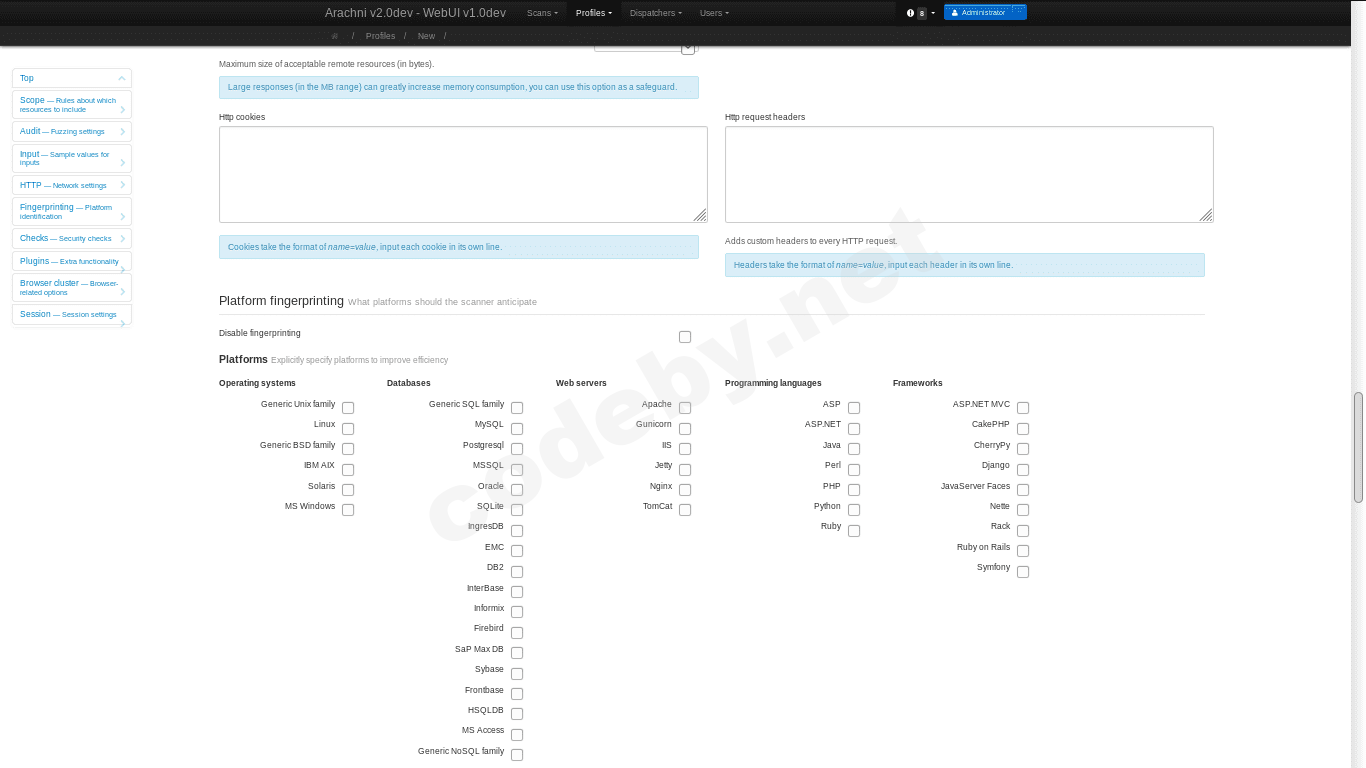Viewport: 1366px width, 768px height.
Task: Expand the Dispatchers menu
Action: tap(656, 13)
